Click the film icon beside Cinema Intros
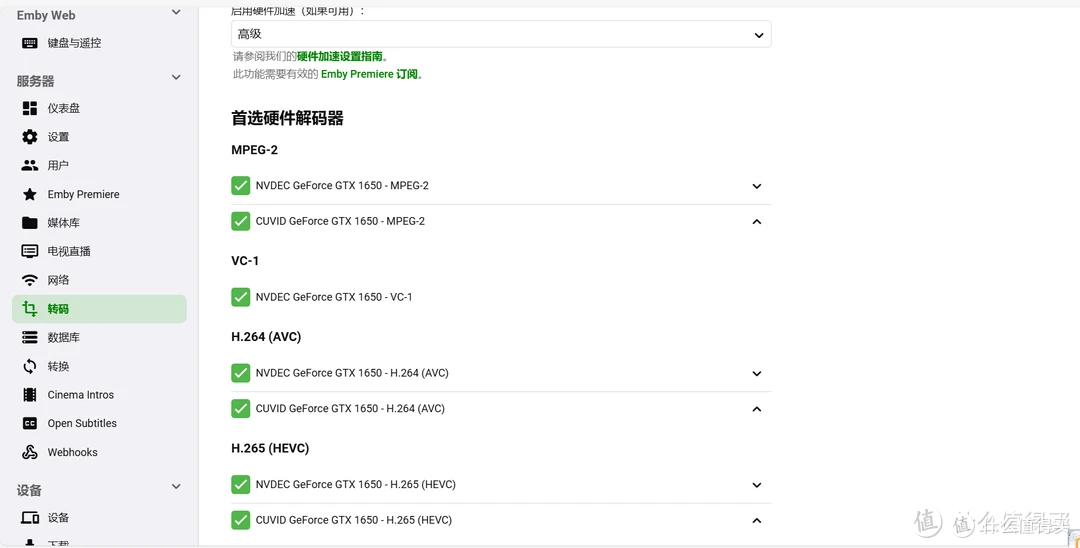The width and height of the screenshot is (1080, 548). [30, 394]
